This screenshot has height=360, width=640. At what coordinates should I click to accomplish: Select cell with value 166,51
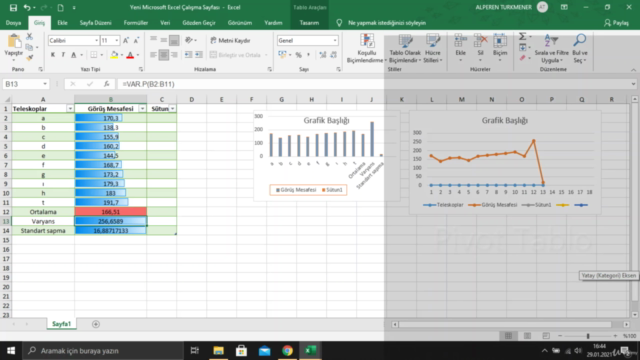pos(111,212)
